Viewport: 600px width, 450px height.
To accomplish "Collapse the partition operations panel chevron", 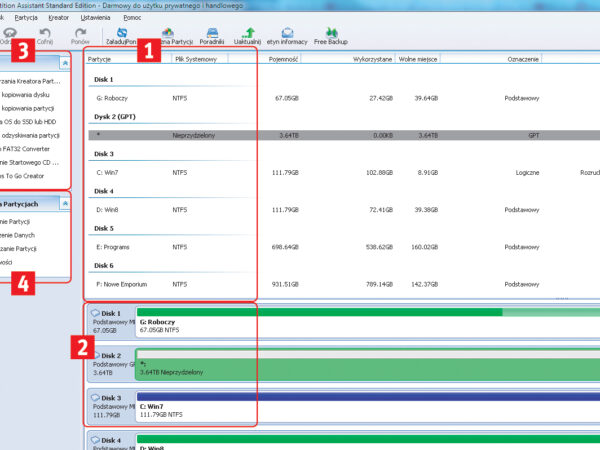I will [65, 202].
